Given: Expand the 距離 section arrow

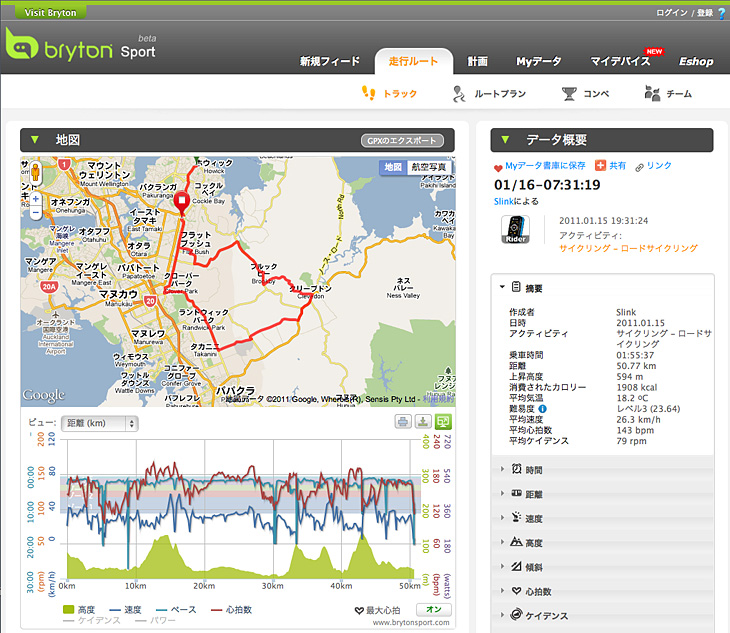Looking at the screenshot, I should click(x=502, y=493).
